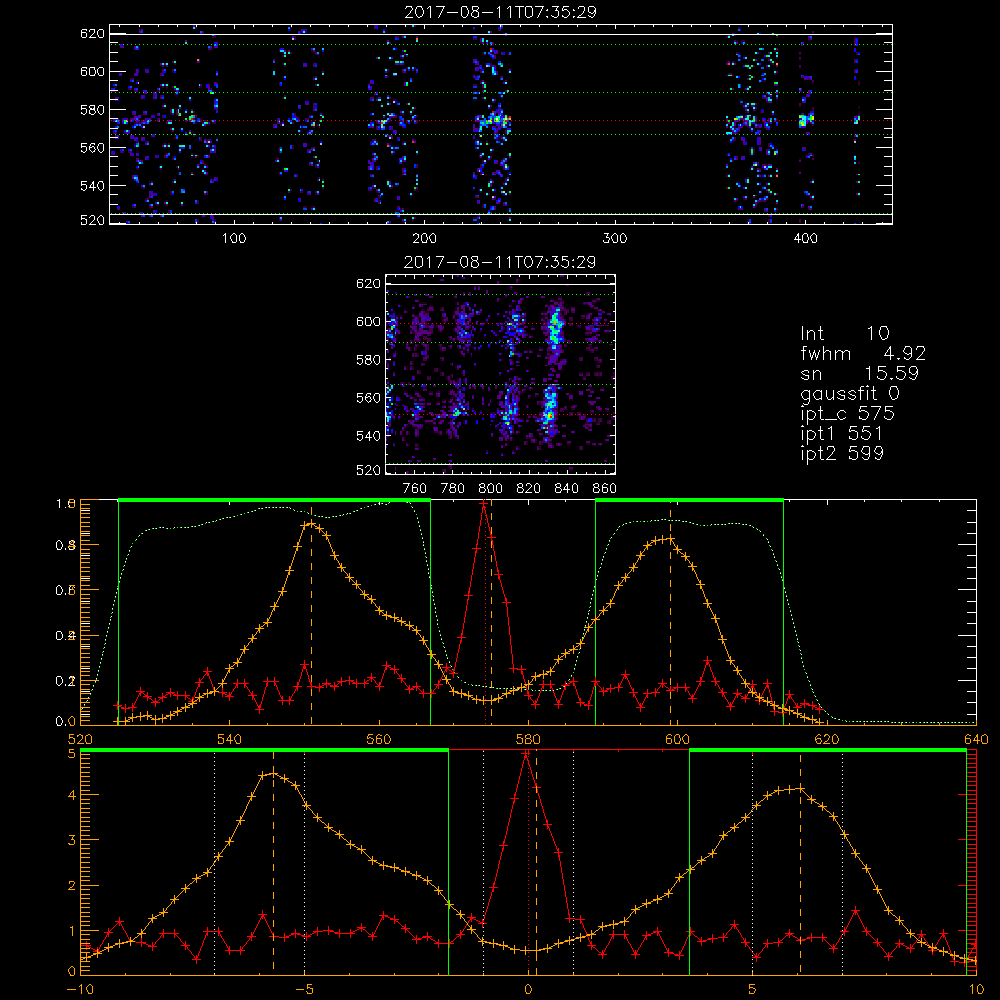1000x1000 pixels.
Task: Click x-axis label 100 of top plot
Action: (233, 239)
